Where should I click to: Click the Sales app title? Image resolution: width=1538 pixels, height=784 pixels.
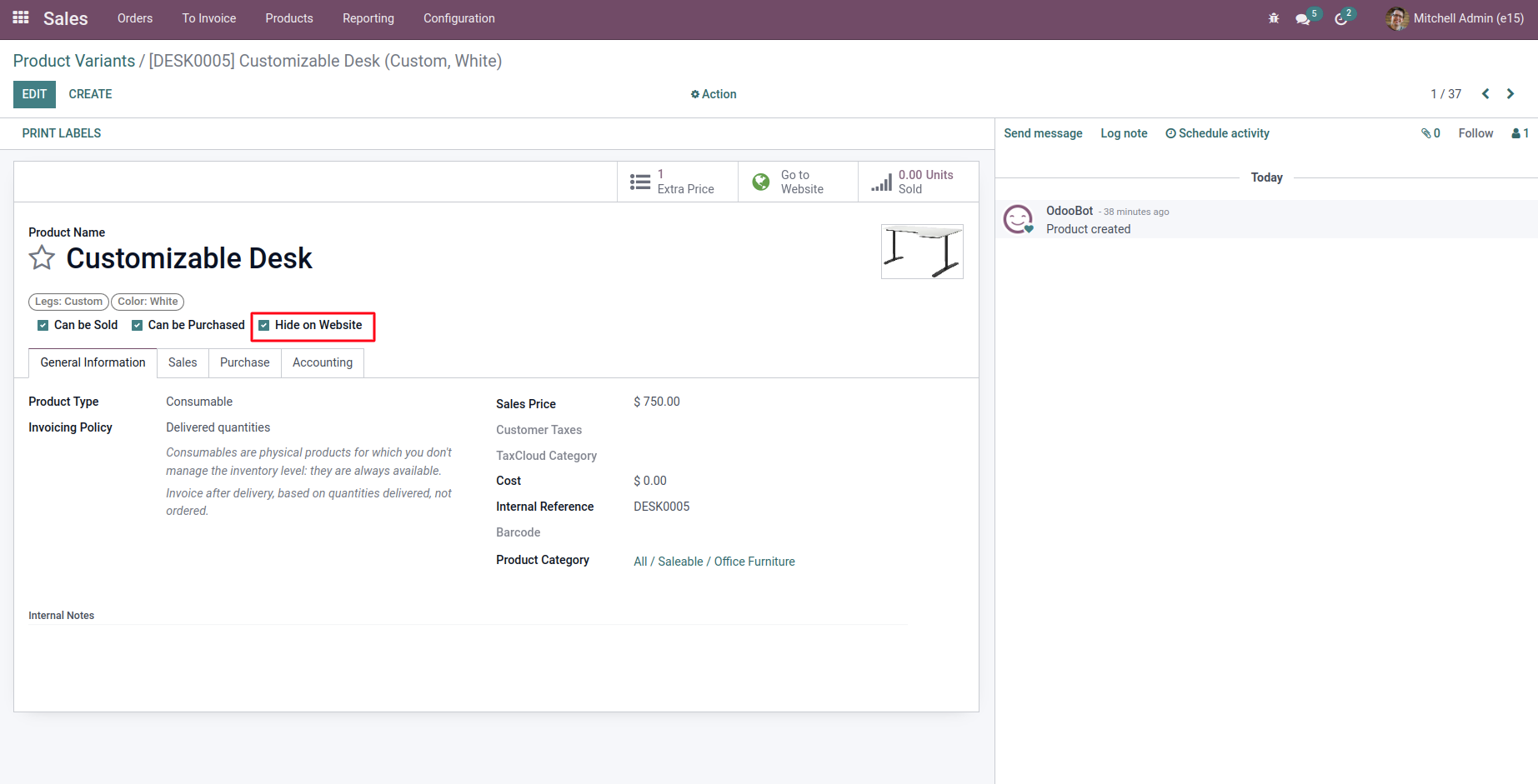click(66, 18)
